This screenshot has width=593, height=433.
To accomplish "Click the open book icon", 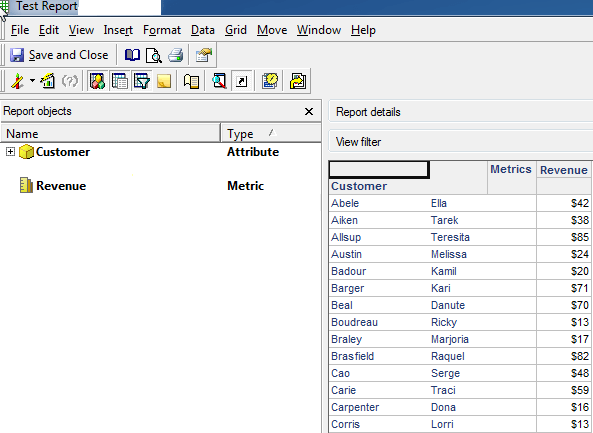I will click(x=132, y=55).
